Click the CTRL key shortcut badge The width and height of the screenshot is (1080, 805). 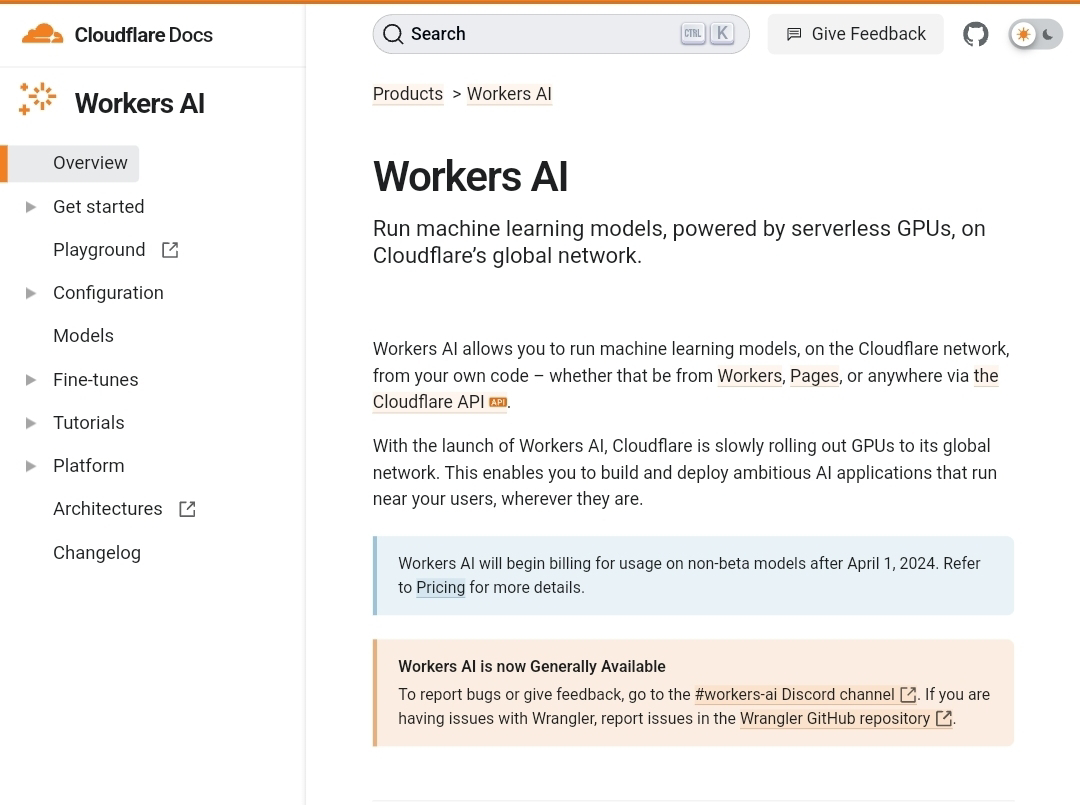pos(693,33)
